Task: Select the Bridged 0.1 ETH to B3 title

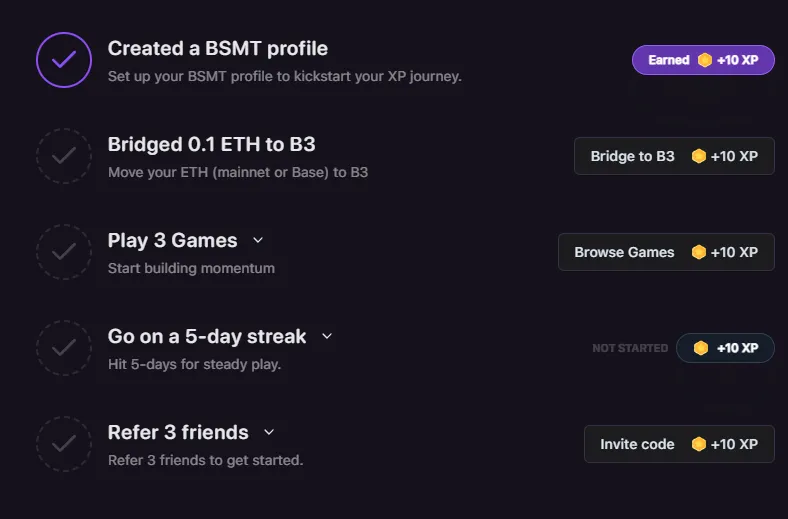Action: (x=211, y=144)
